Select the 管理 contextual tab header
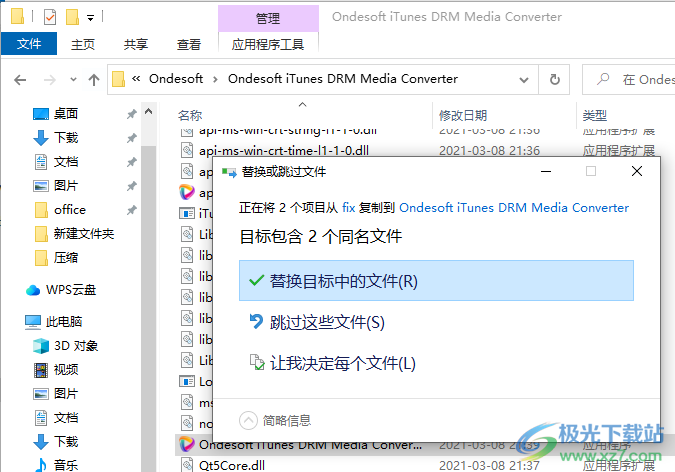 (268, 18)
